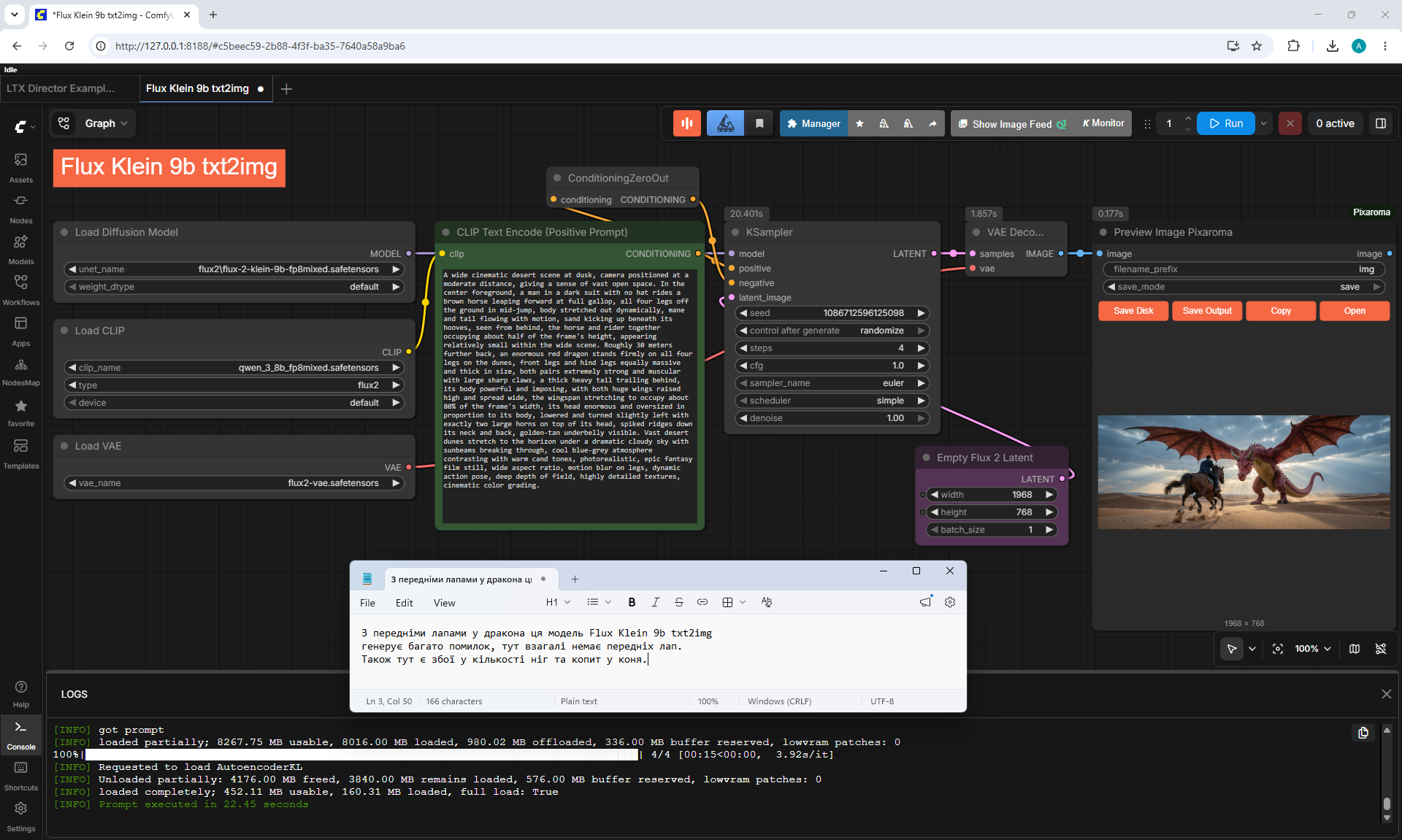The height and width of the screenshot is (840, 1402).
Task: Click the blue Pixaroma logo toolbar icon
Action: pyautogui.click(x=725, y=123)
